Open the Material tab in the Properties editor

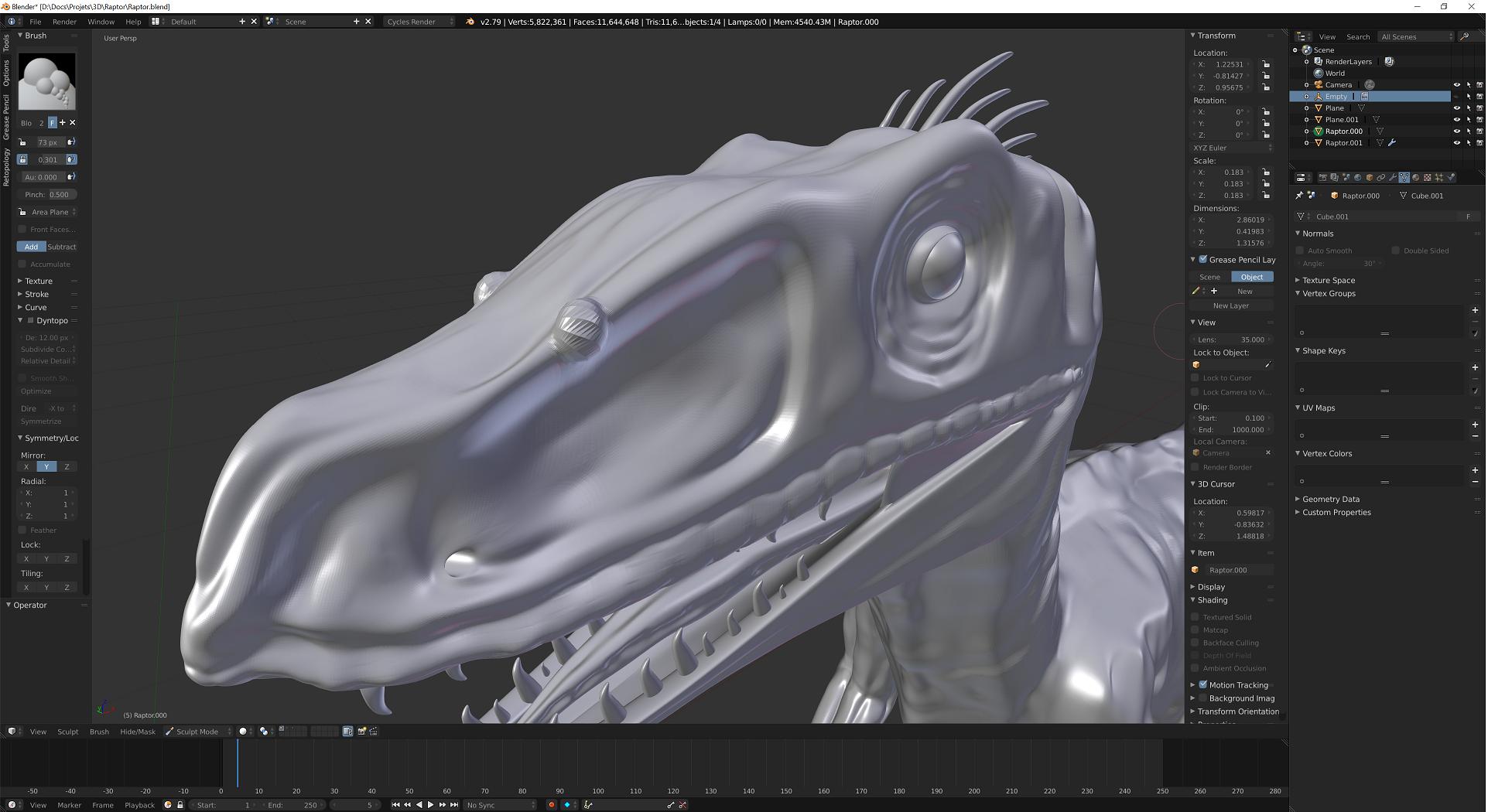click(1416, 178)
